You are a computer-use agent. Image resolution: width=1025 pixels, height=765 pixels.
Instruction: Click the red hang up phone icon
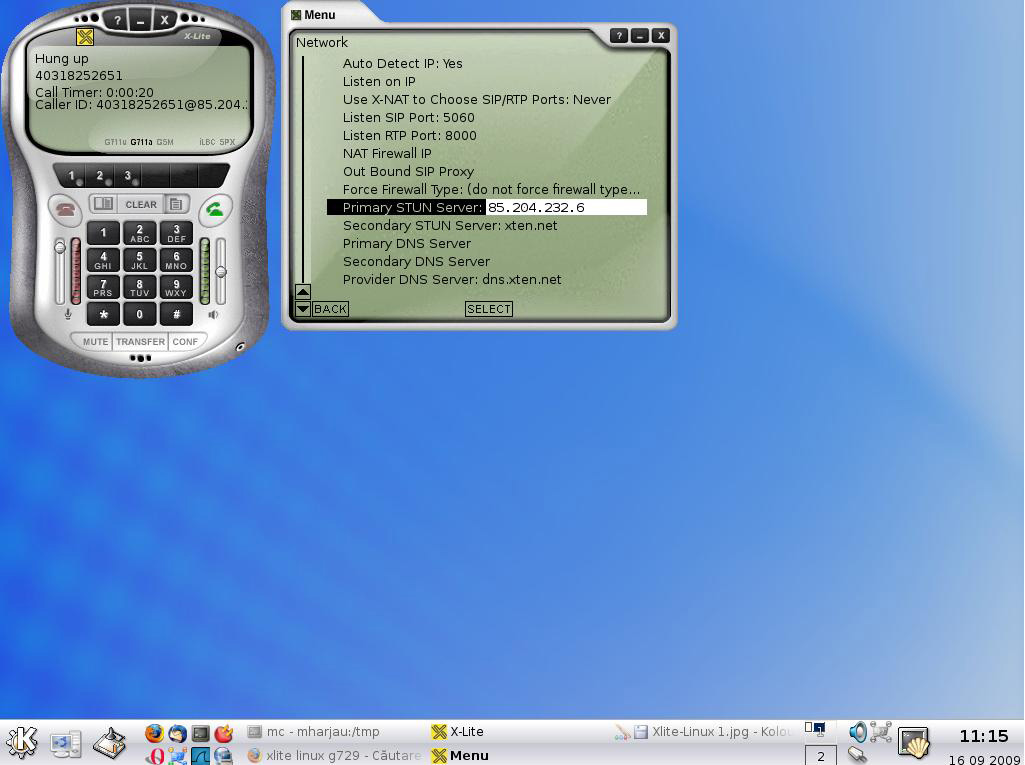65,209
